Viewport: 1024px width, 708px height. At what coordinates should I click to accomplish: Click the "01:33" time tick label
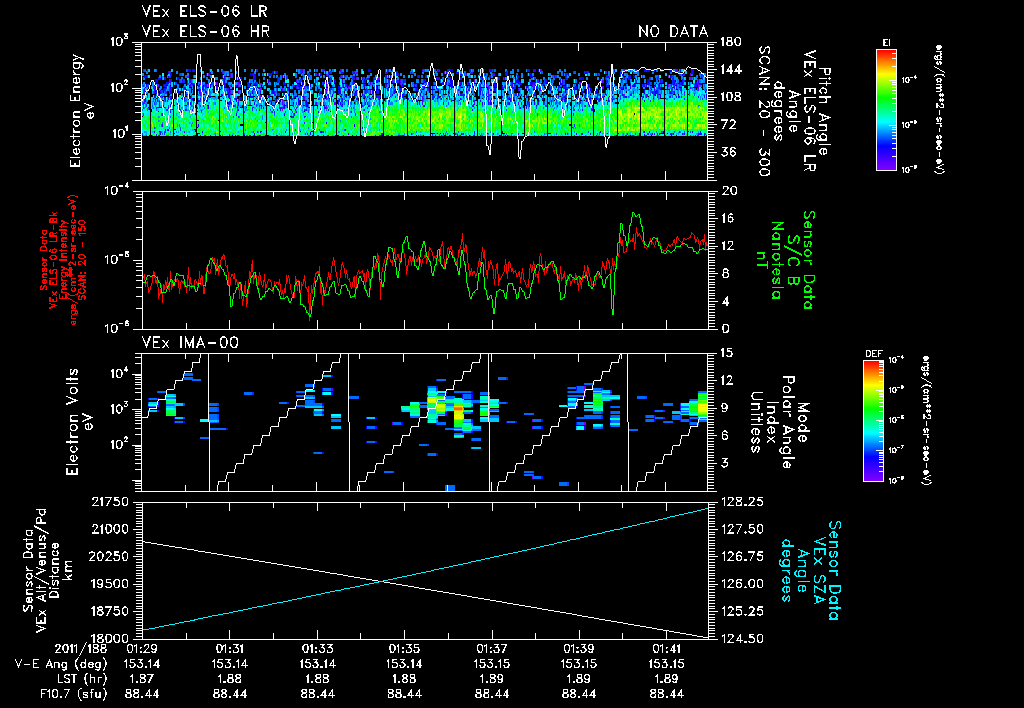[317, 649]
